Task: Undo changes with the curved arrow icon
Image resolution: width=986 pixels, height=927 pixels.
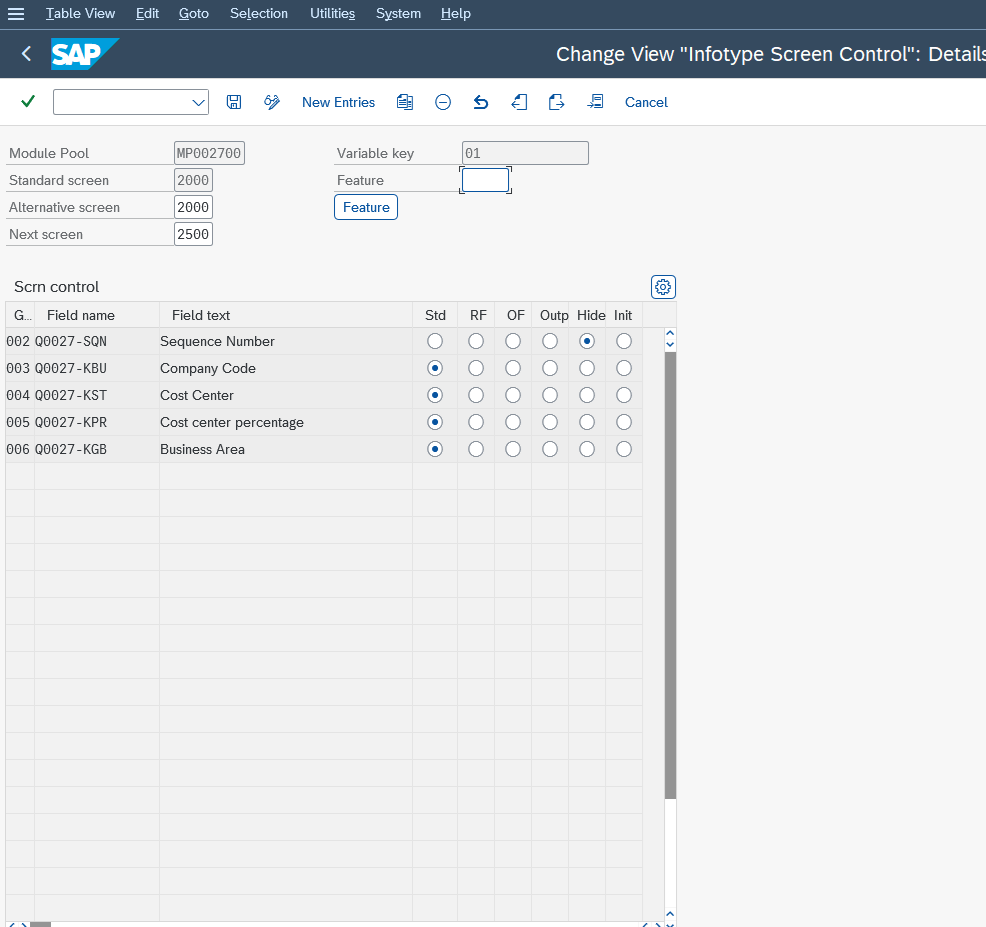Action: point(480,102)
